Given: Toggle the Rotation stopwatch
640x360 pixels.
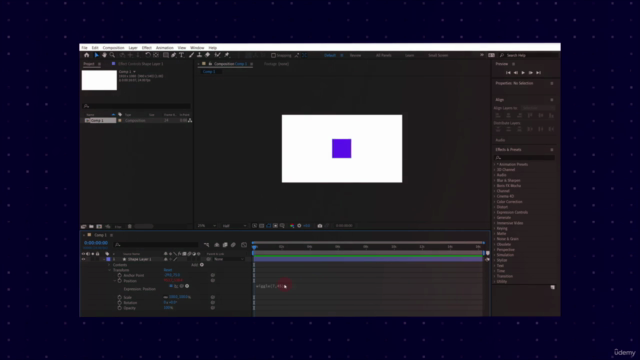Looking at the screenshot, I should (120, 302).
